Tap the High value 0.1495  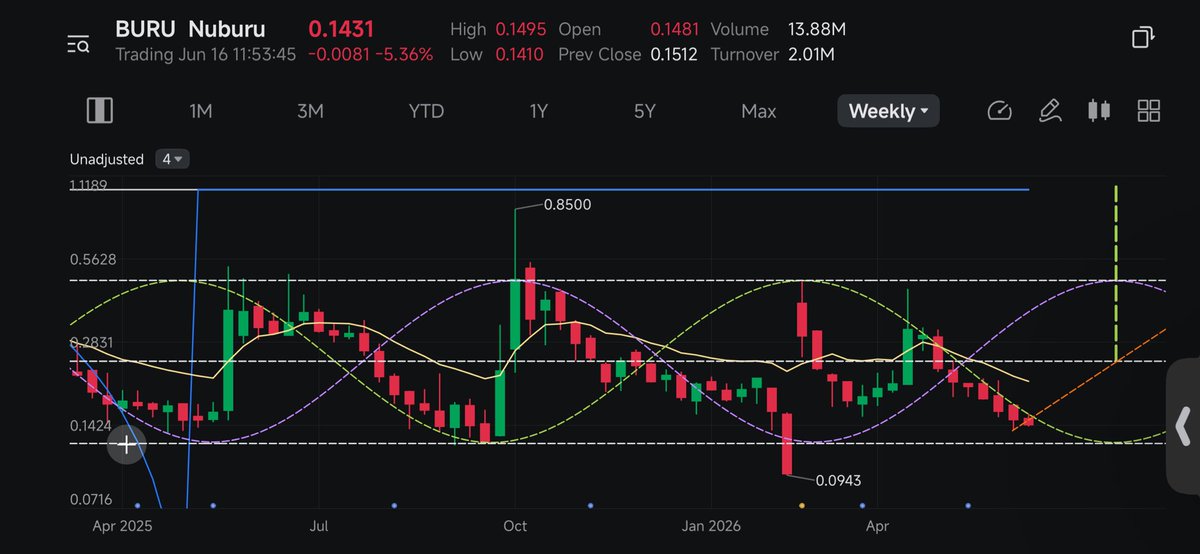519,29
